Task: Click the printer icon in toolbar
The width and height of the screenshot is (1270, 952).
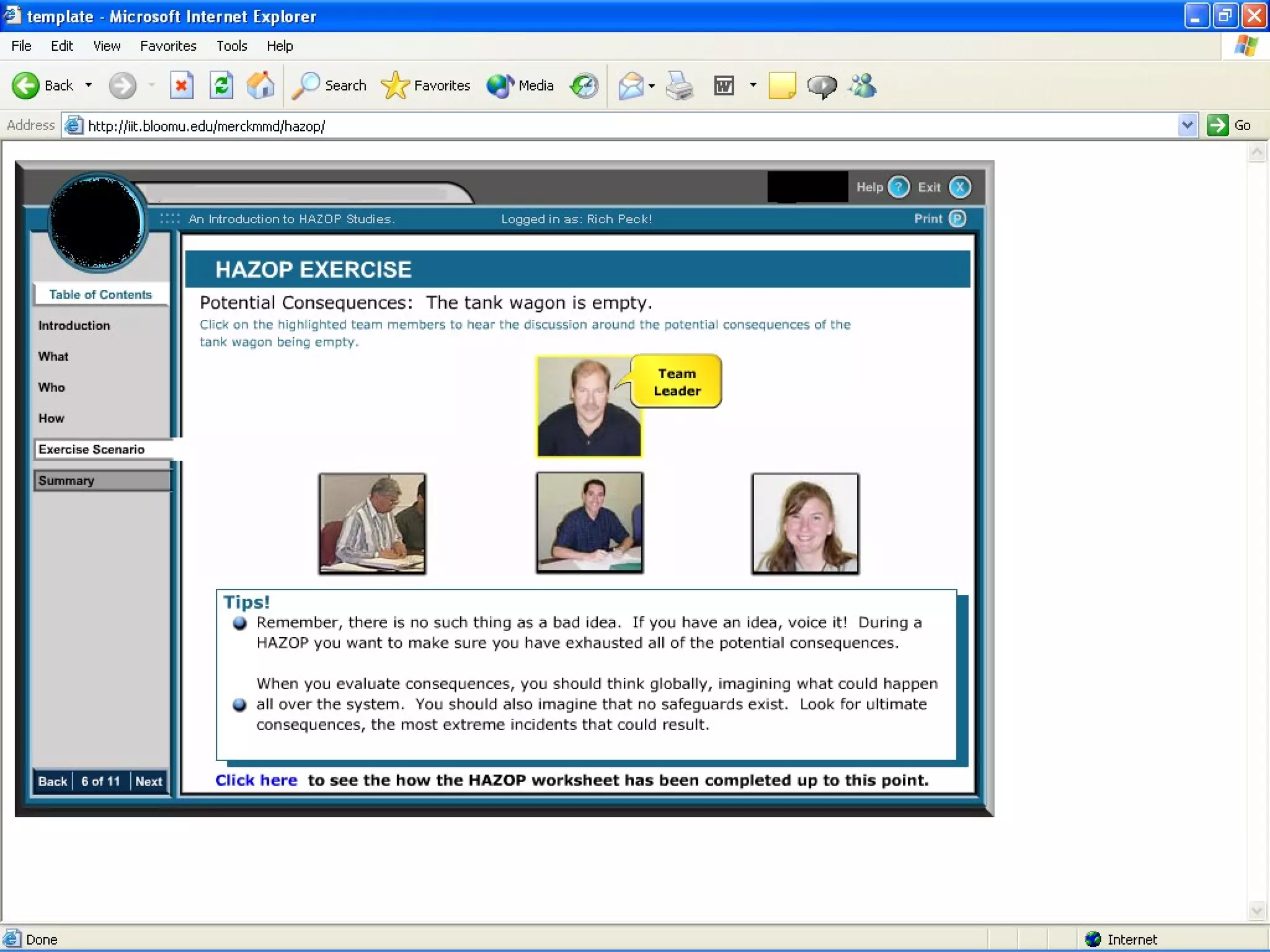Action: click(x=680, y=86)
